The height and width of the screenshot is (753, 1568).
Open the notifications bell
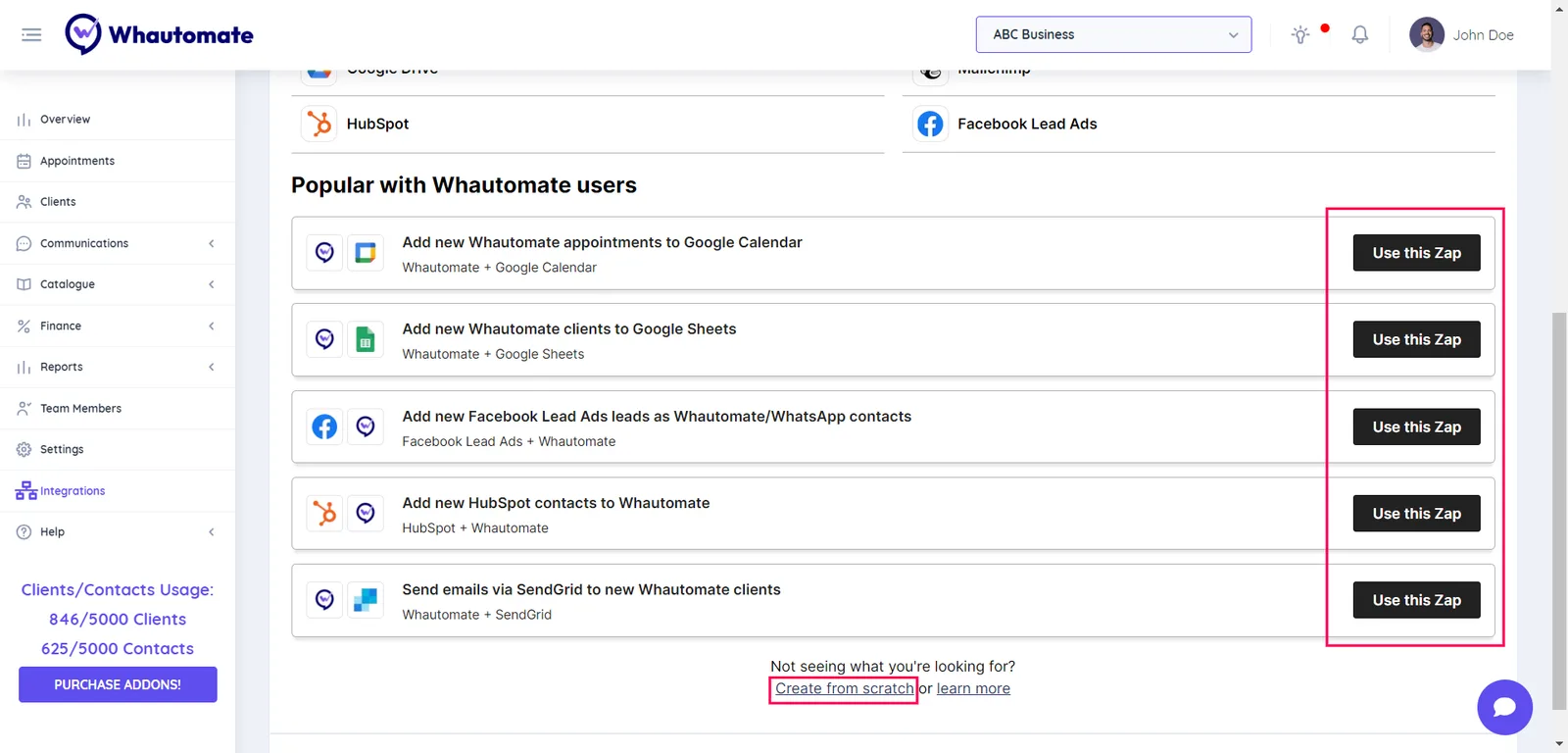click(1360, 35)
